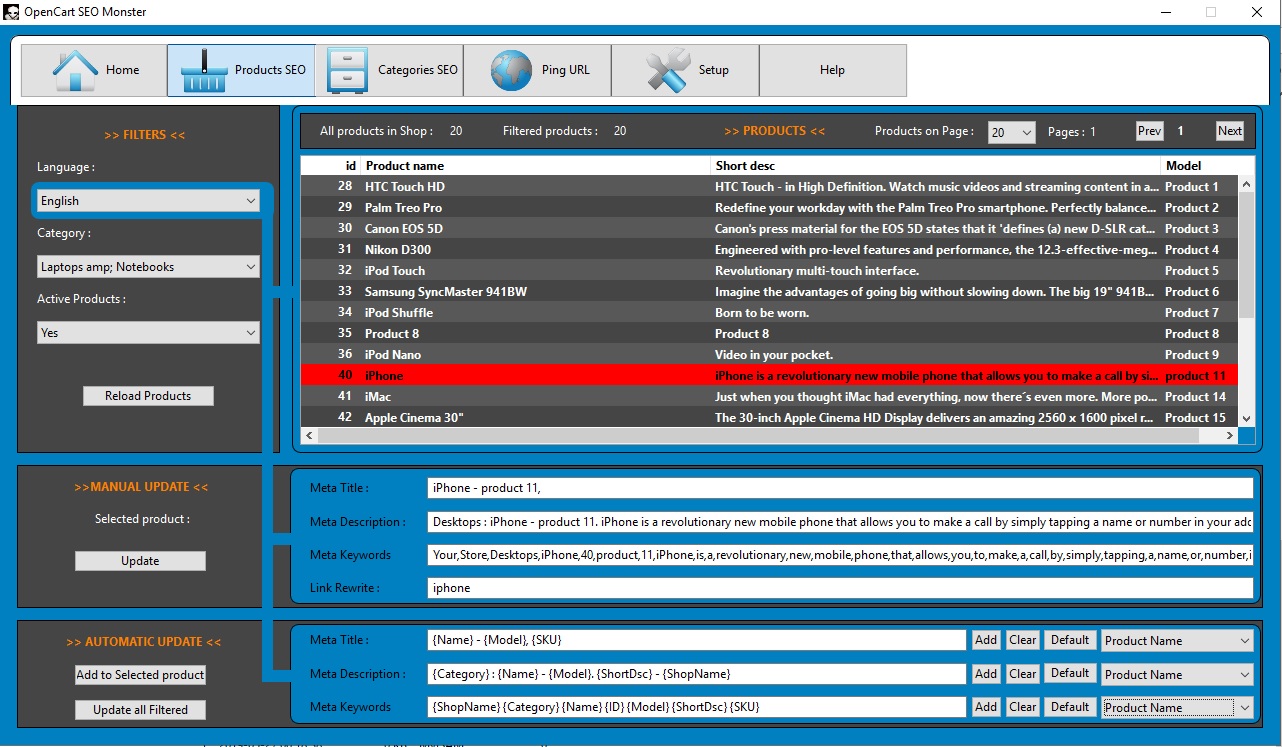Click scroll-right arrow of products table
Screen dimensions: 1282x747
pyautogui.click(x=1230, y=436)
